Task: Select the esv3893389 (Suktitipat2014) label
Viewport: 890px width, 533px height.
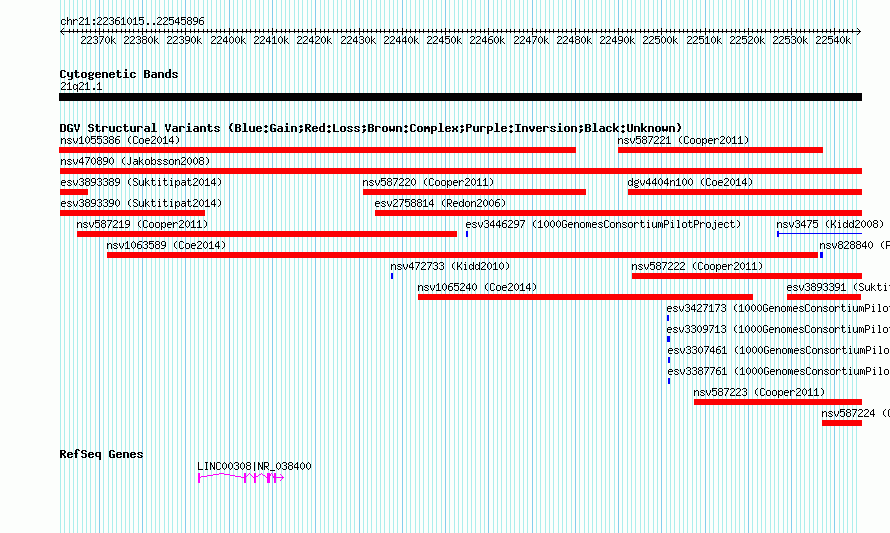Action: [x=141, y=182]
